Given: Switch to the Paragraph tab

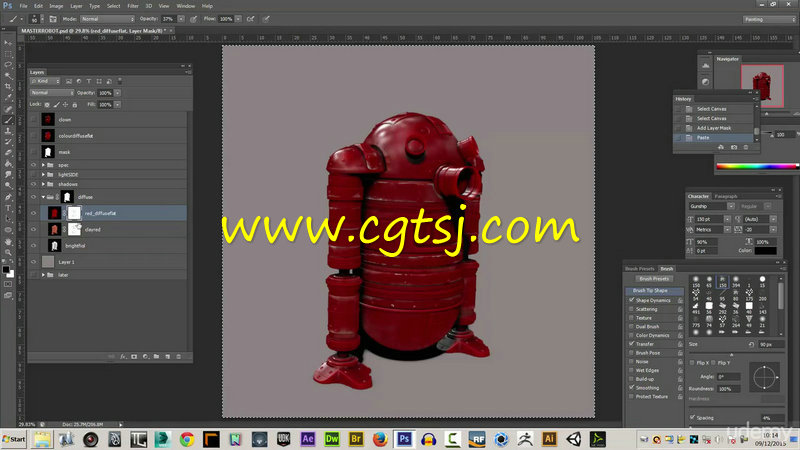Looking at the screenshot, I should pyautogui.click(x=726, y=196).
